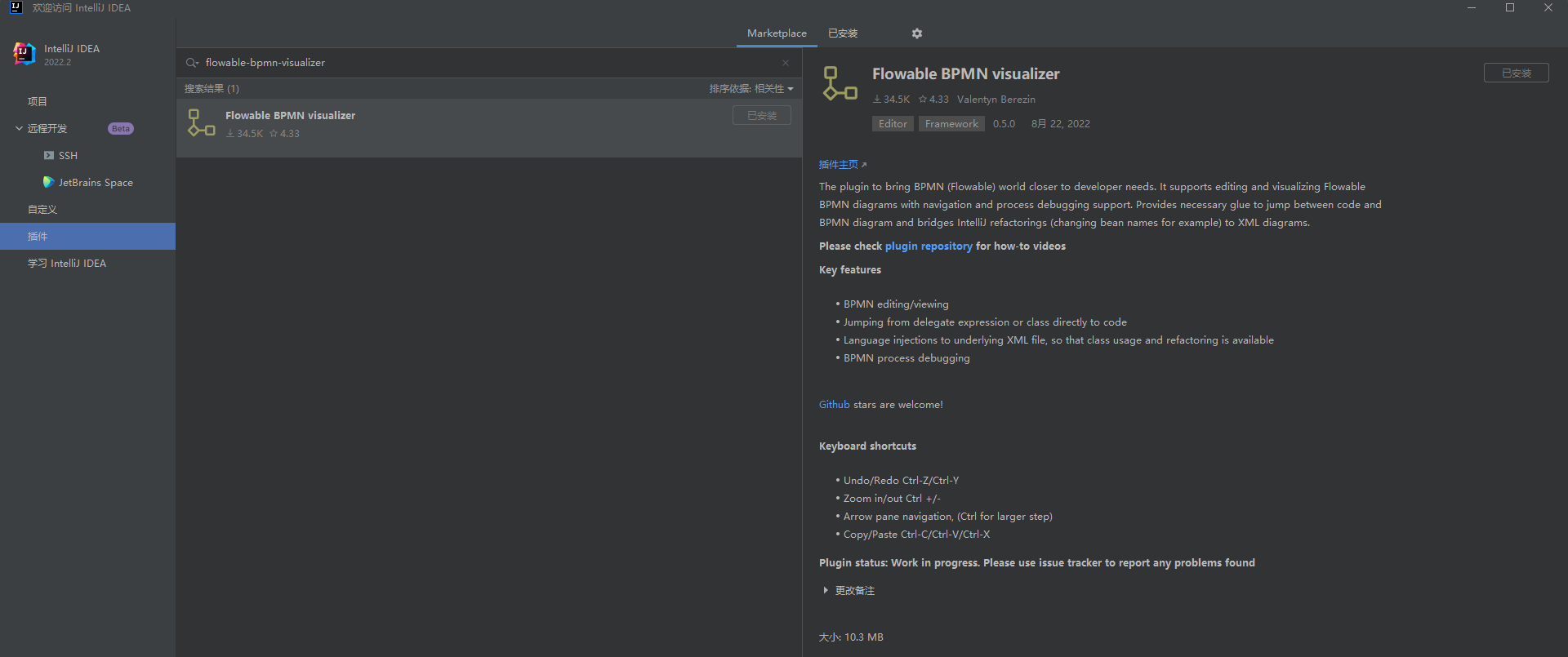The image size is (1568, 657).
Task: Click the Zoom in/out Ctrl +/- bullet
Action: [x=892, y=498]
